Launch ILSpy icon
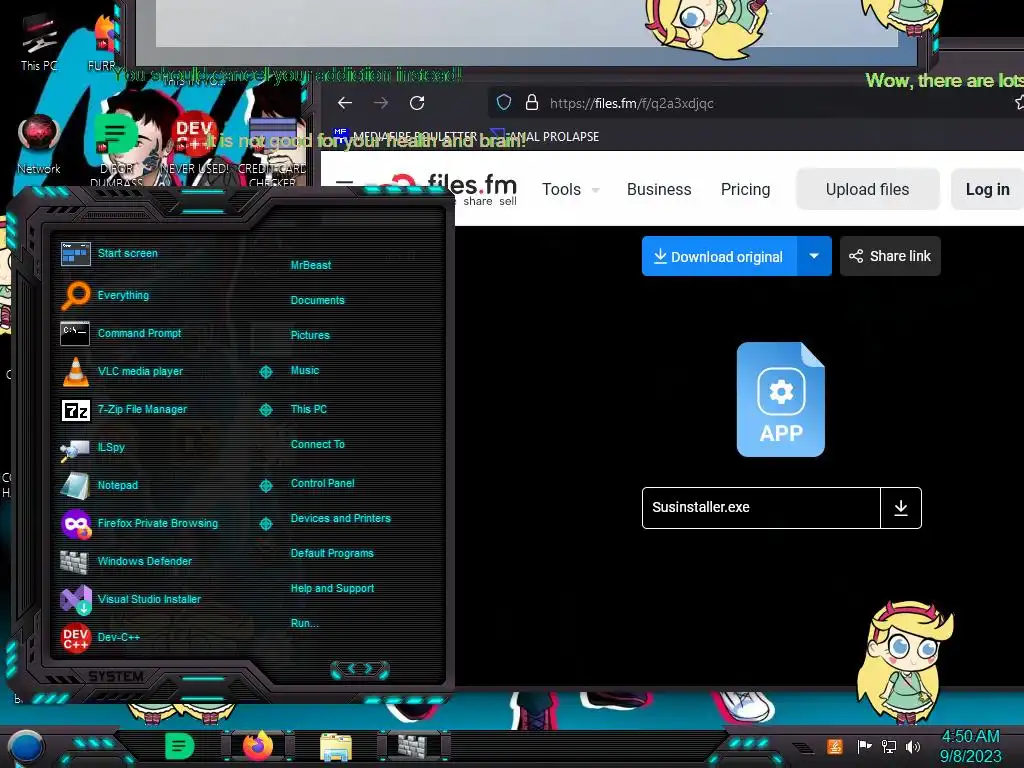Screen dimensions: 1024x768 75,449
